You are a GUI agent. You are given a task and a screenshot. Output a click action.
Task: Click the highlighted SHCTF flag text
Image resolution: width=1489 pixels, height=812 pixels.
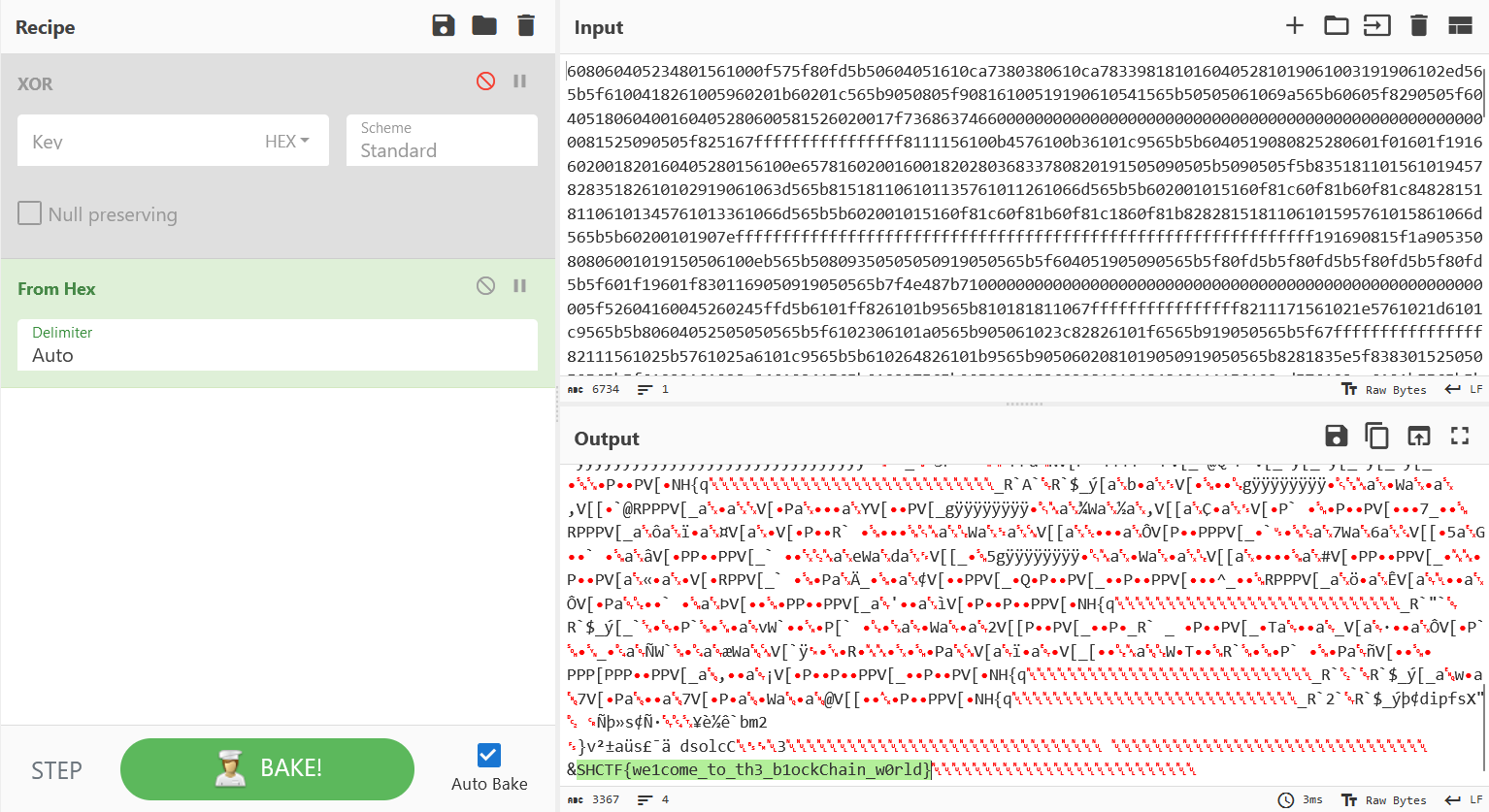(x=753, y=769)
